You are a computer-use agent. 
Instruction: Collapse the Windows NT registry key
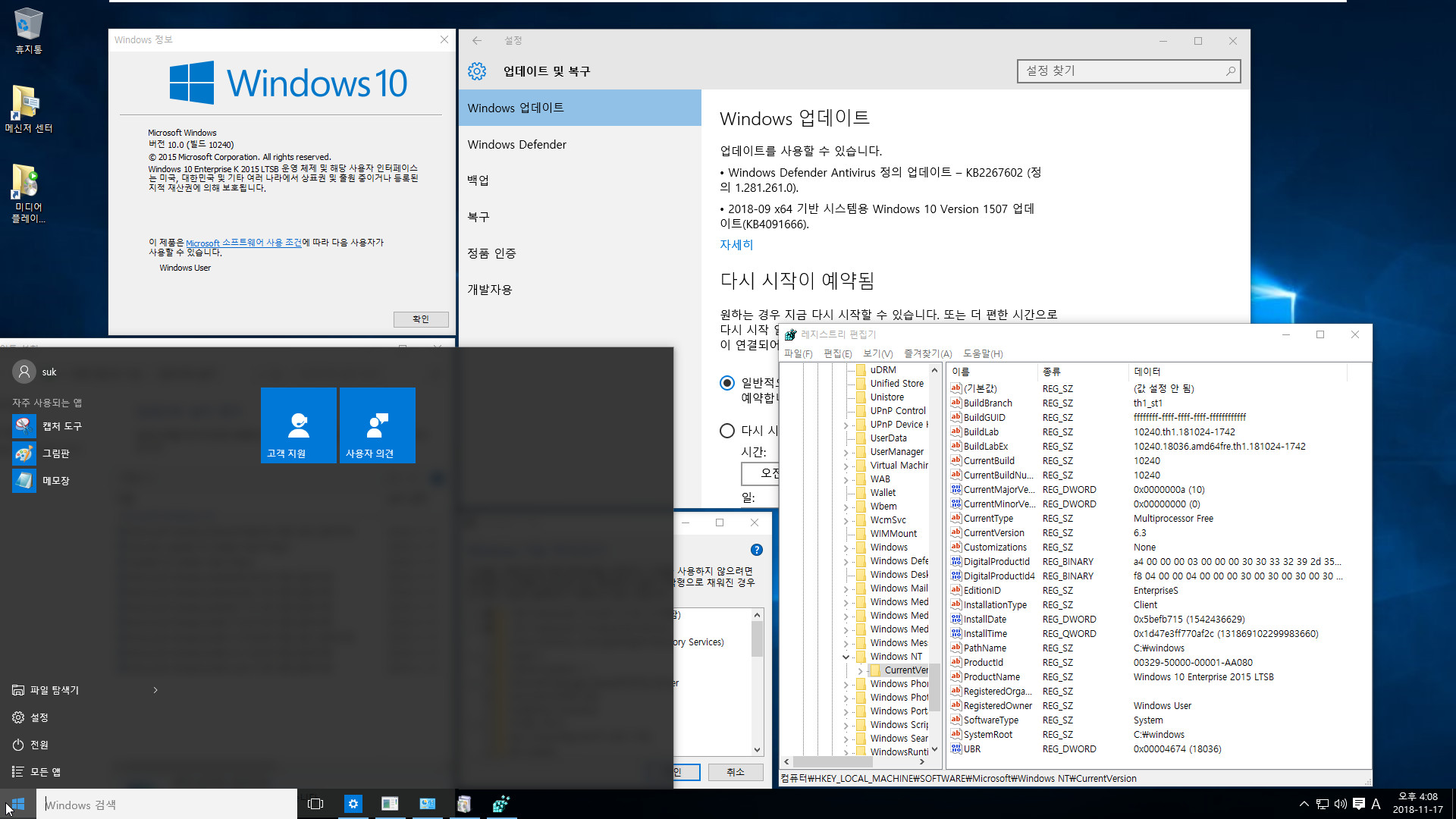click(846, 657)
